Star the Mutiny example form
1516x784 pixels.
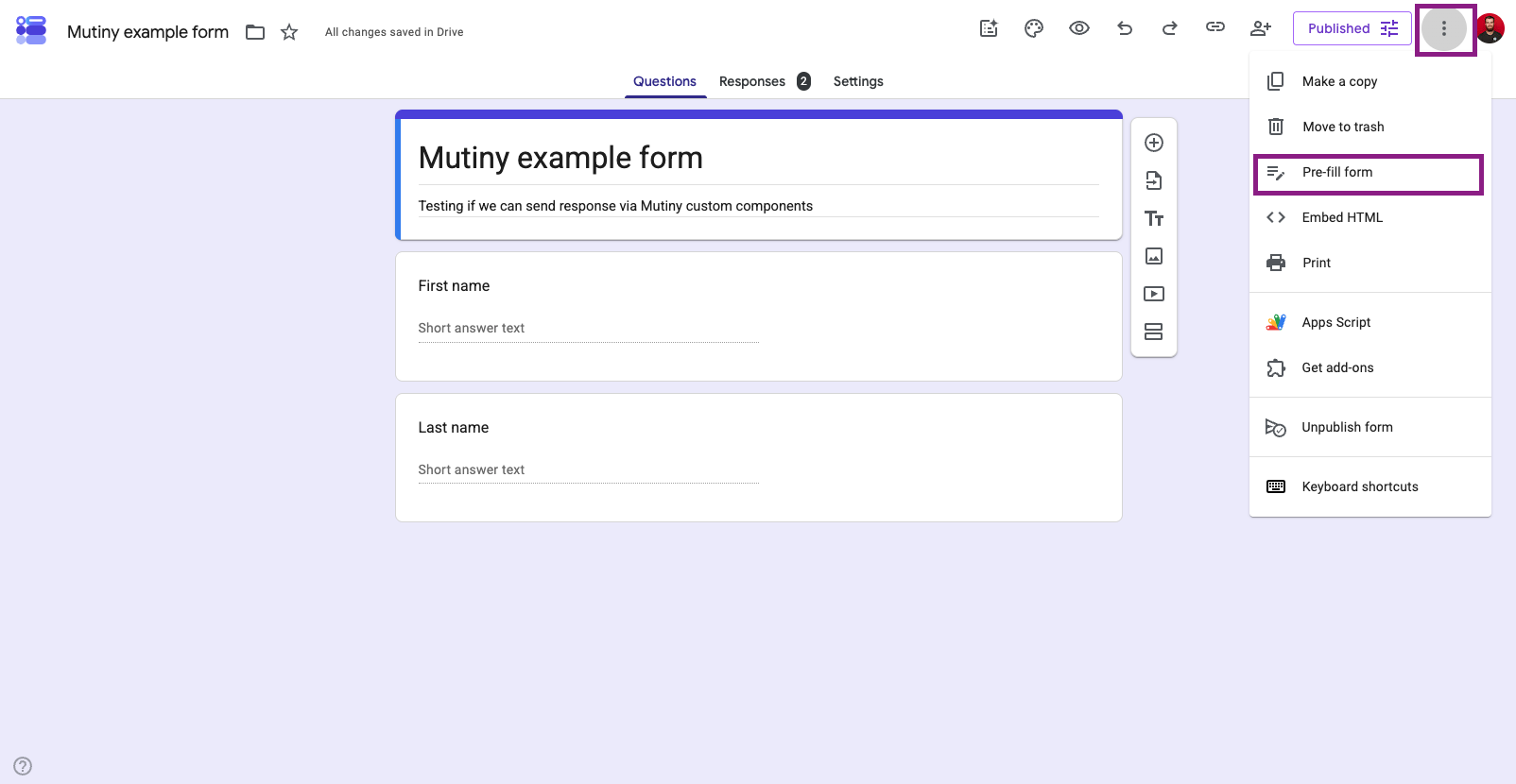289,32
